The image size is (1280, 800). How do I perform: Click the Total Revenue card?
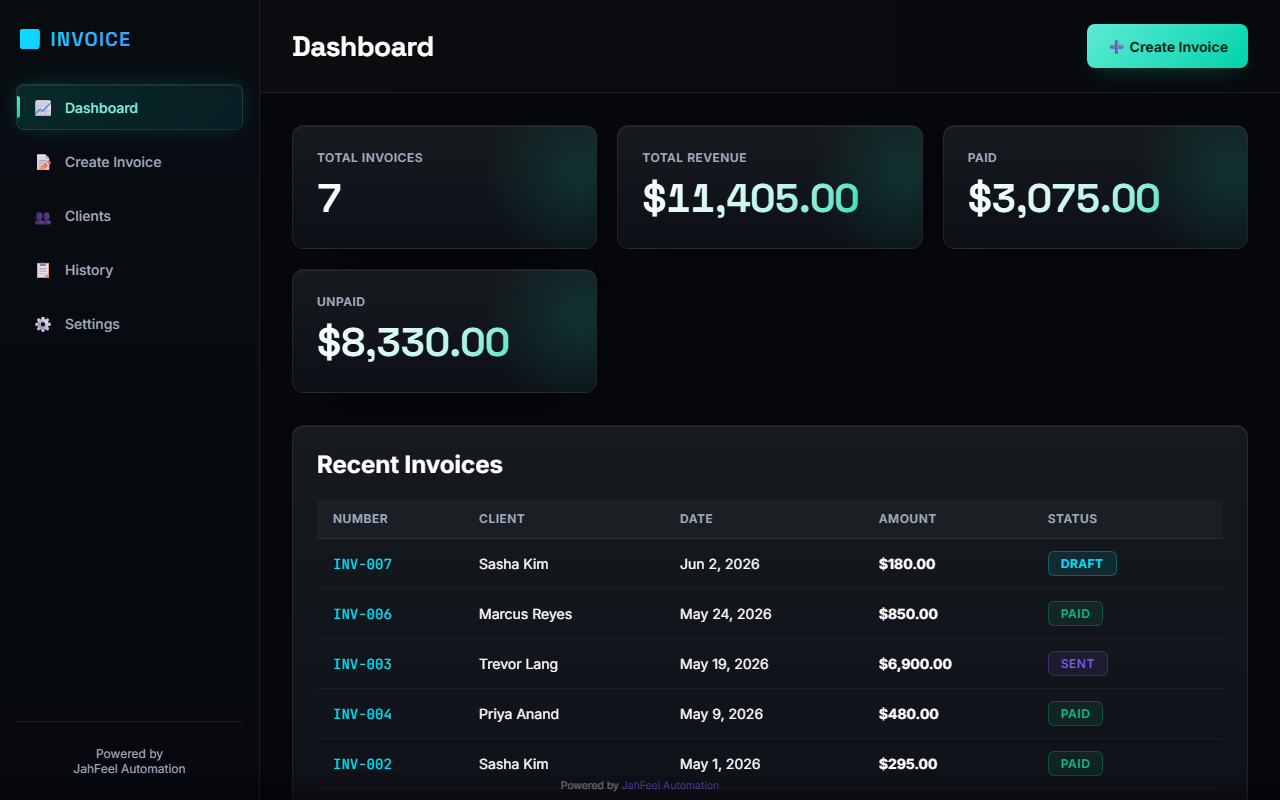coord(770,187)
